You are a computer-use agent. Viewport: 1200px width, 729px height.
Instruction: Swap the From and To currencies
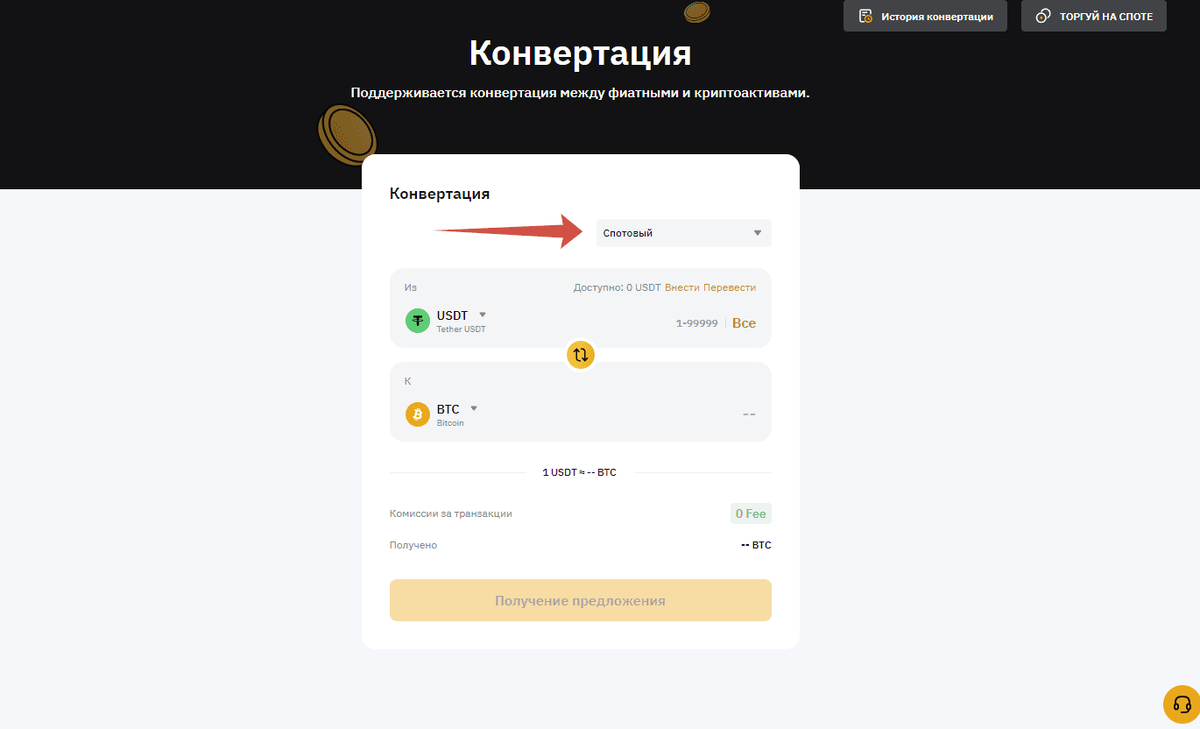point(581,354)
